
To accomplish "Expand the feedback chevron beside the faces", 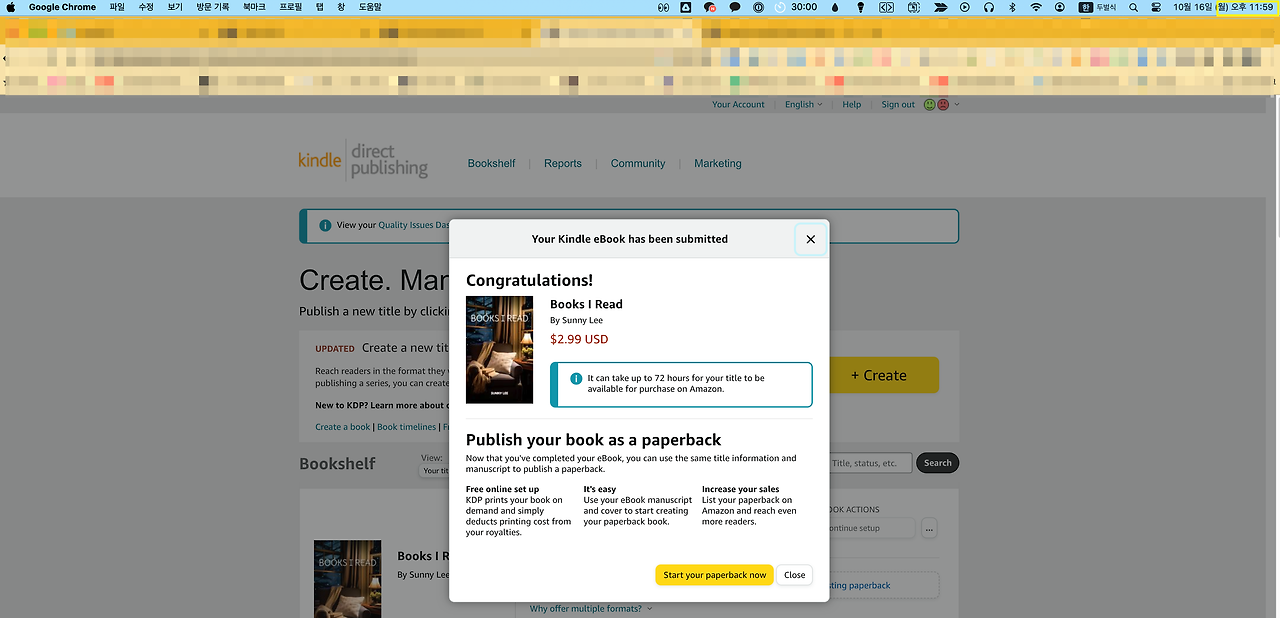I will 957,104.
